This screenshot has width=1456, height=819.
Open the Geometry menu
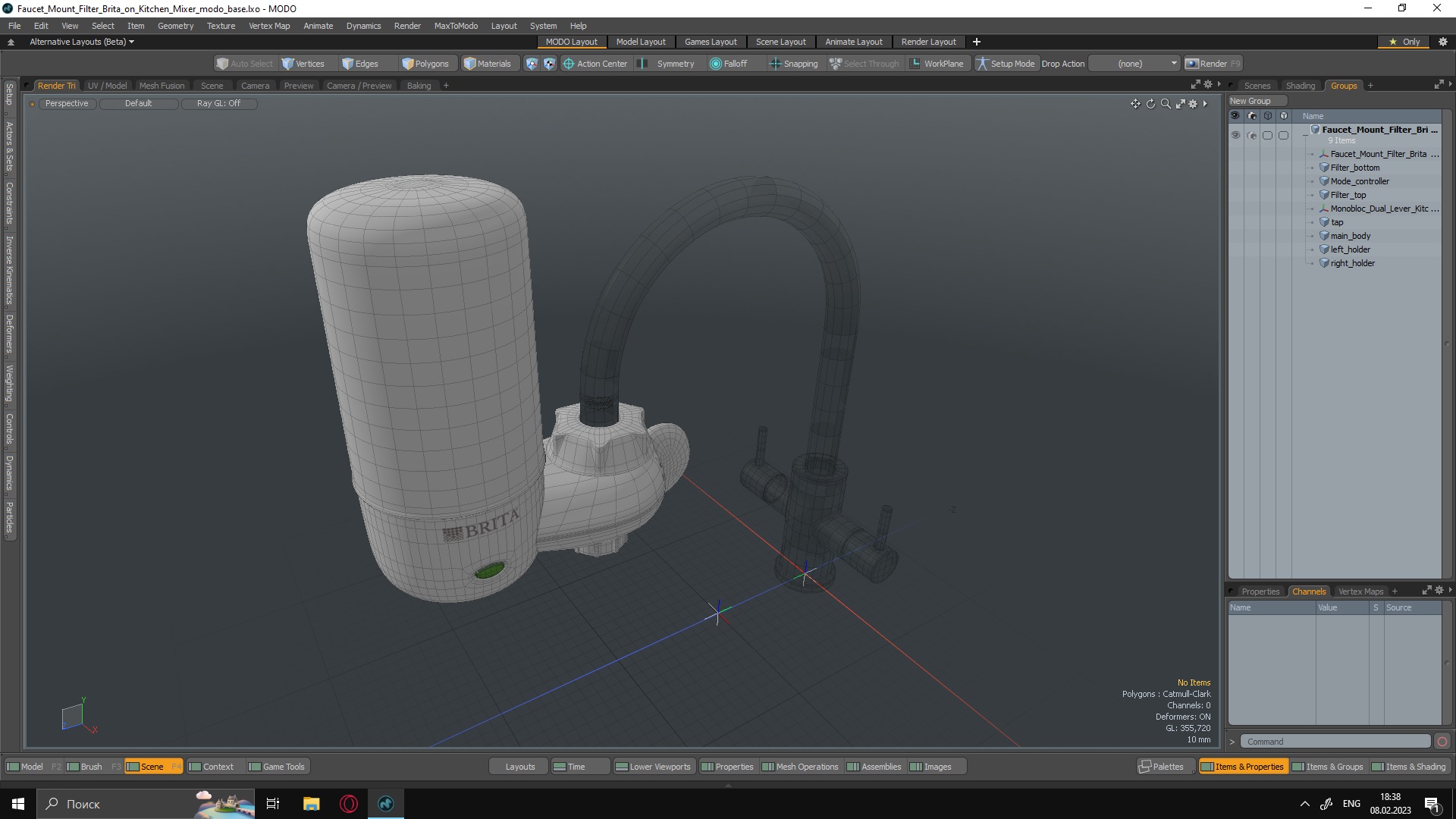click(175, 26)
